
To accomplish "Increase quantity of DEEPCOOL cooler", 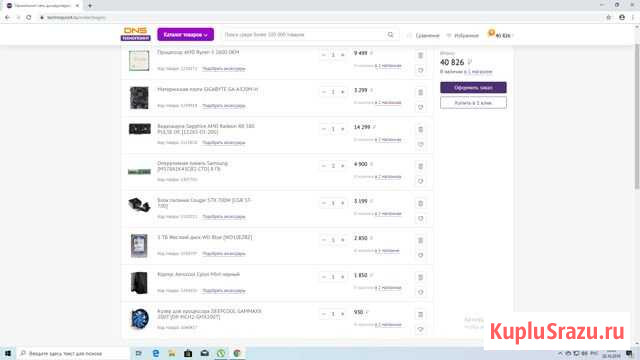I will [342, 314].
